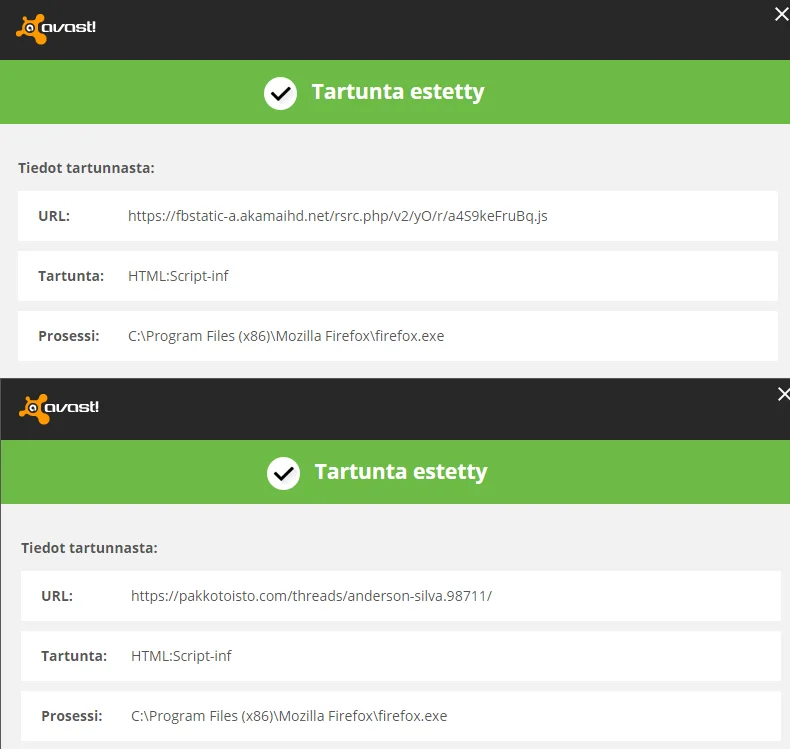Click the checkmark icon in bottom banner
The height and width of the screenshot is (749, 790).
click(283, 472)
